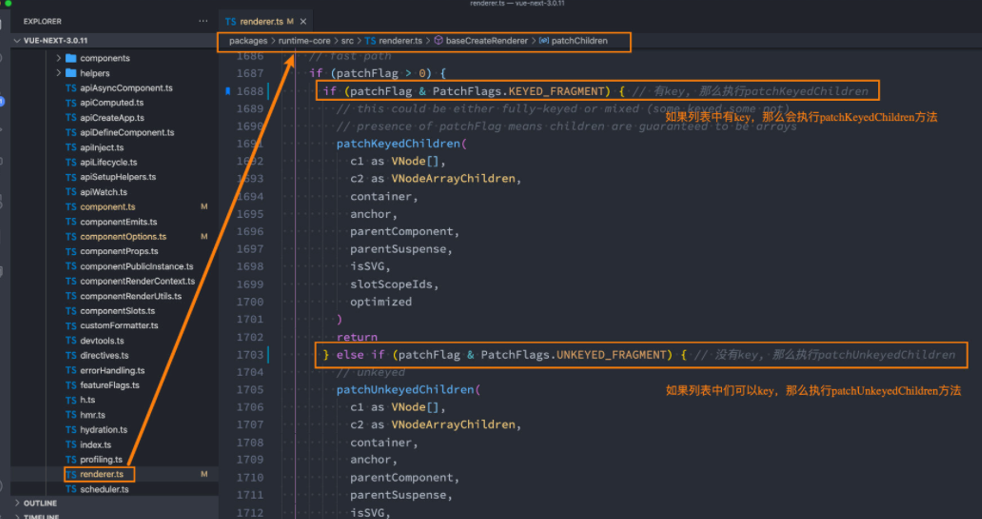Open profiling.ts file
This screenshot has width=982, height=519.
101,459
